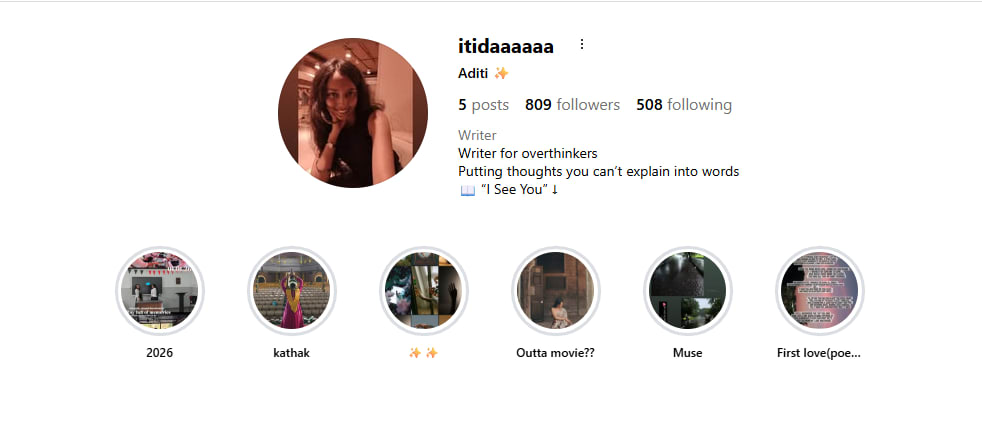The width and height of the screenshot is (982, 423).
Task: Open the three-dot options menu beside username
Action: point(582,44)
